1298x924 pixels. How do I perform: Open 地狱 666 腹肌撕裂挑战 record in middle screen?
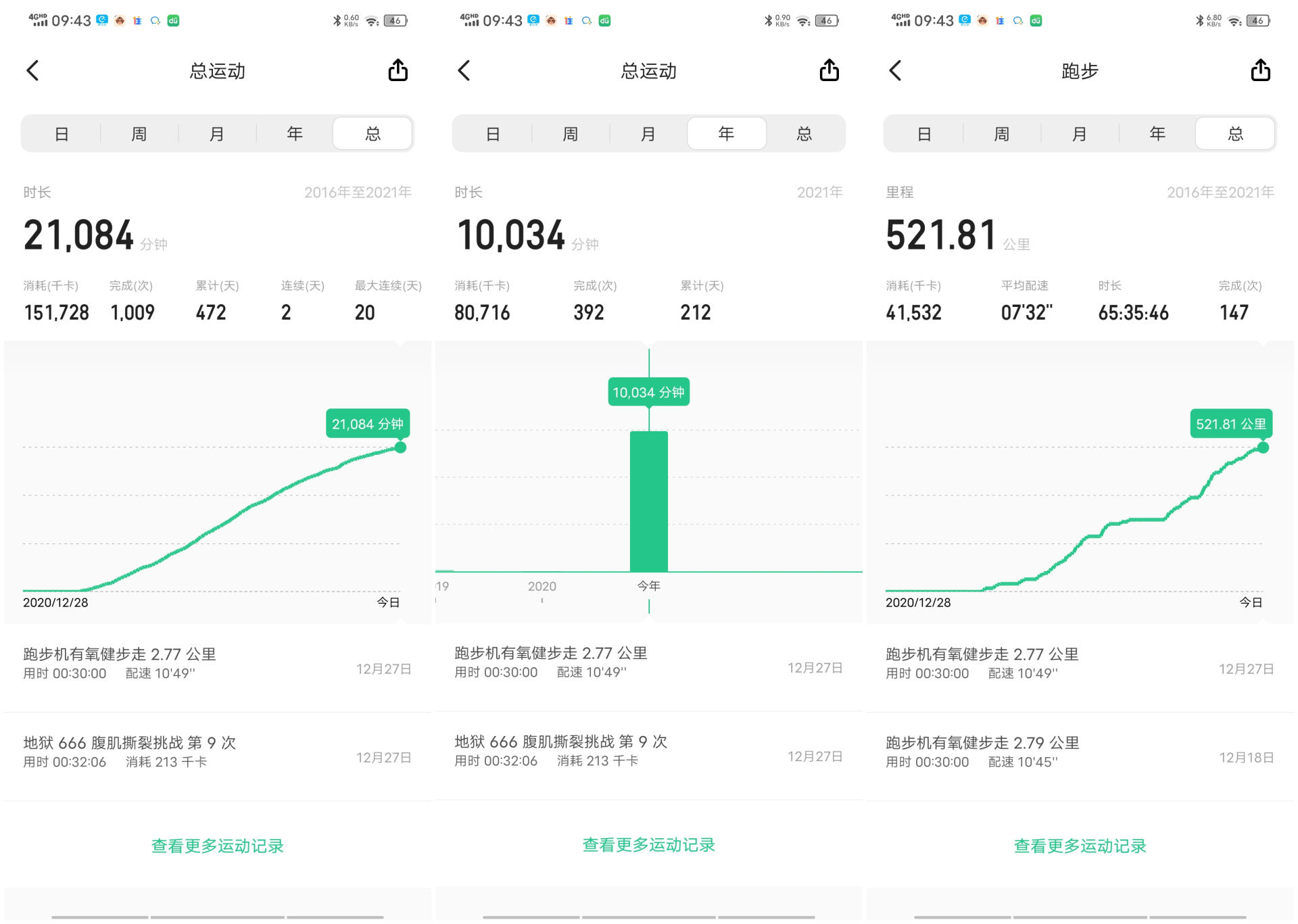649,755
